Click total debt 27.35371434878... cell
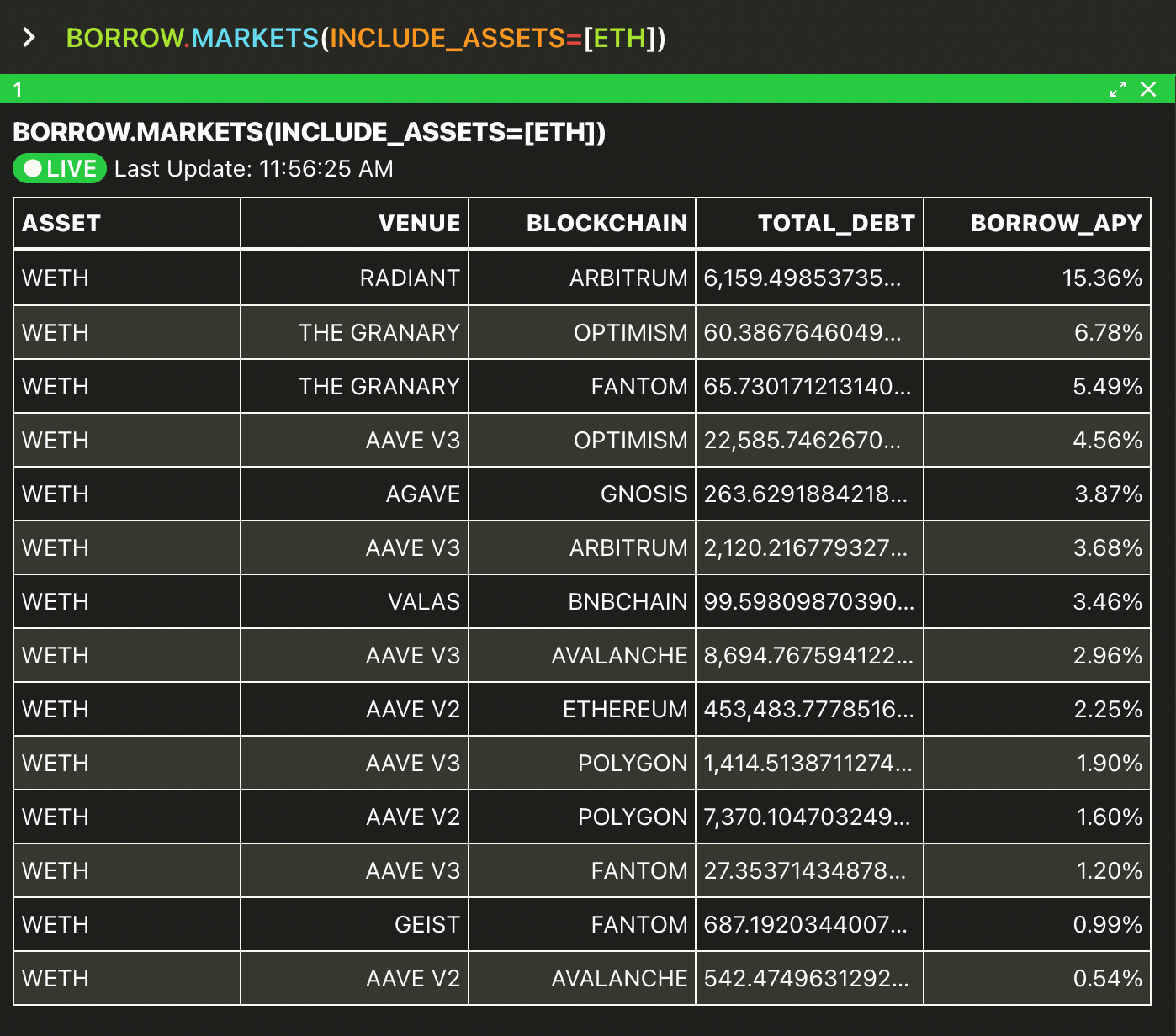The height and width of the screenshot is (1036, 1176). point(810,870)
